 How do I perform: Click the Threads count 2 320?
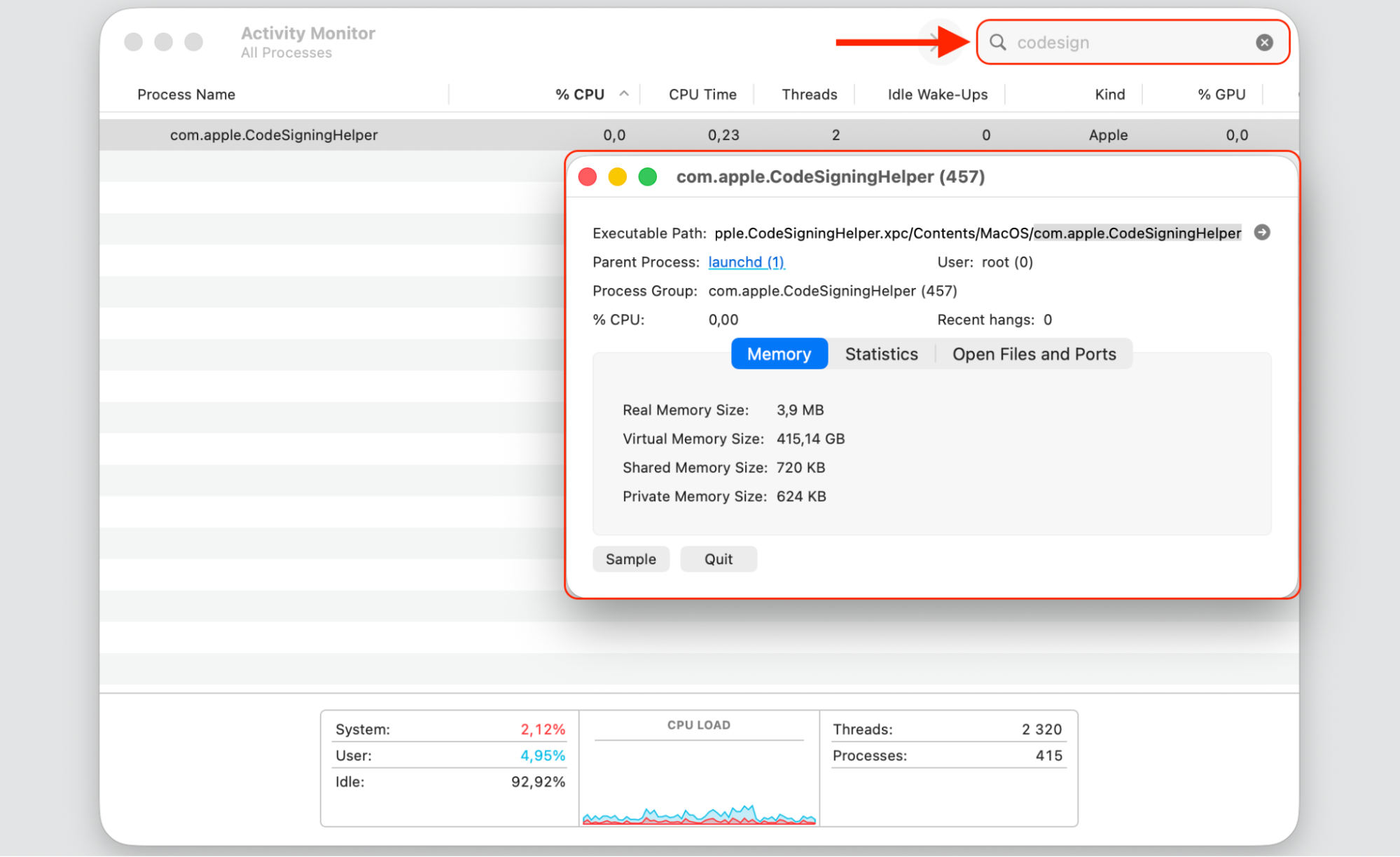point(1041,729)
